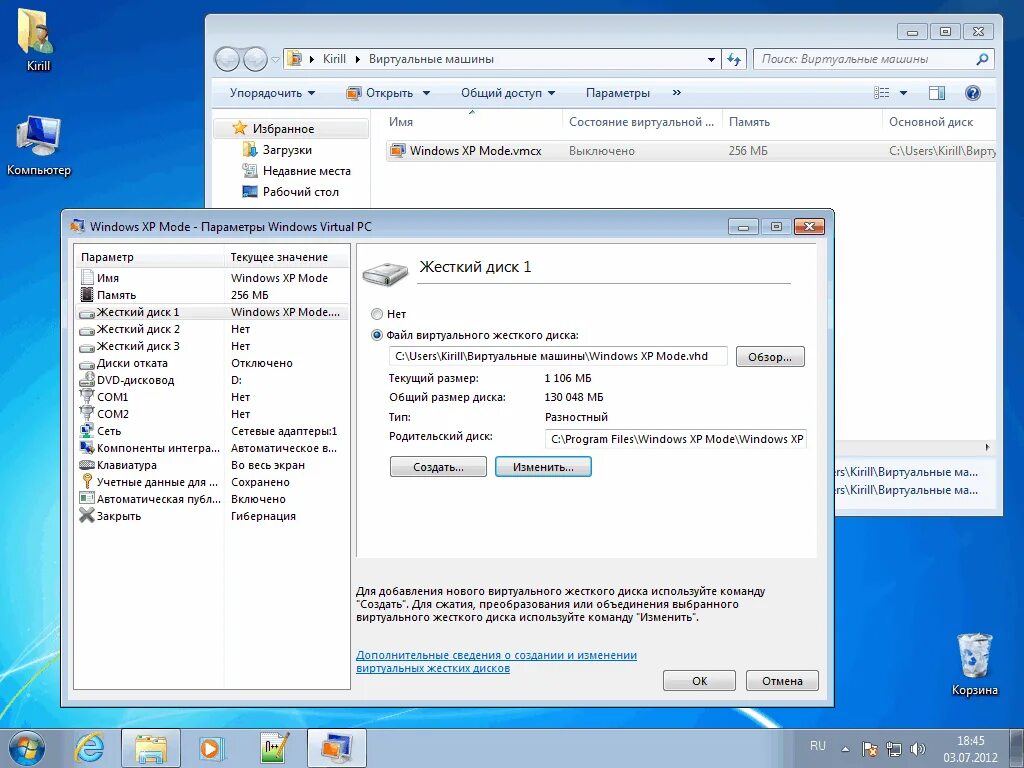The image size is (1024, 768).
Task: Click Отмена in the settings dialog
Action: click(782, 680)
